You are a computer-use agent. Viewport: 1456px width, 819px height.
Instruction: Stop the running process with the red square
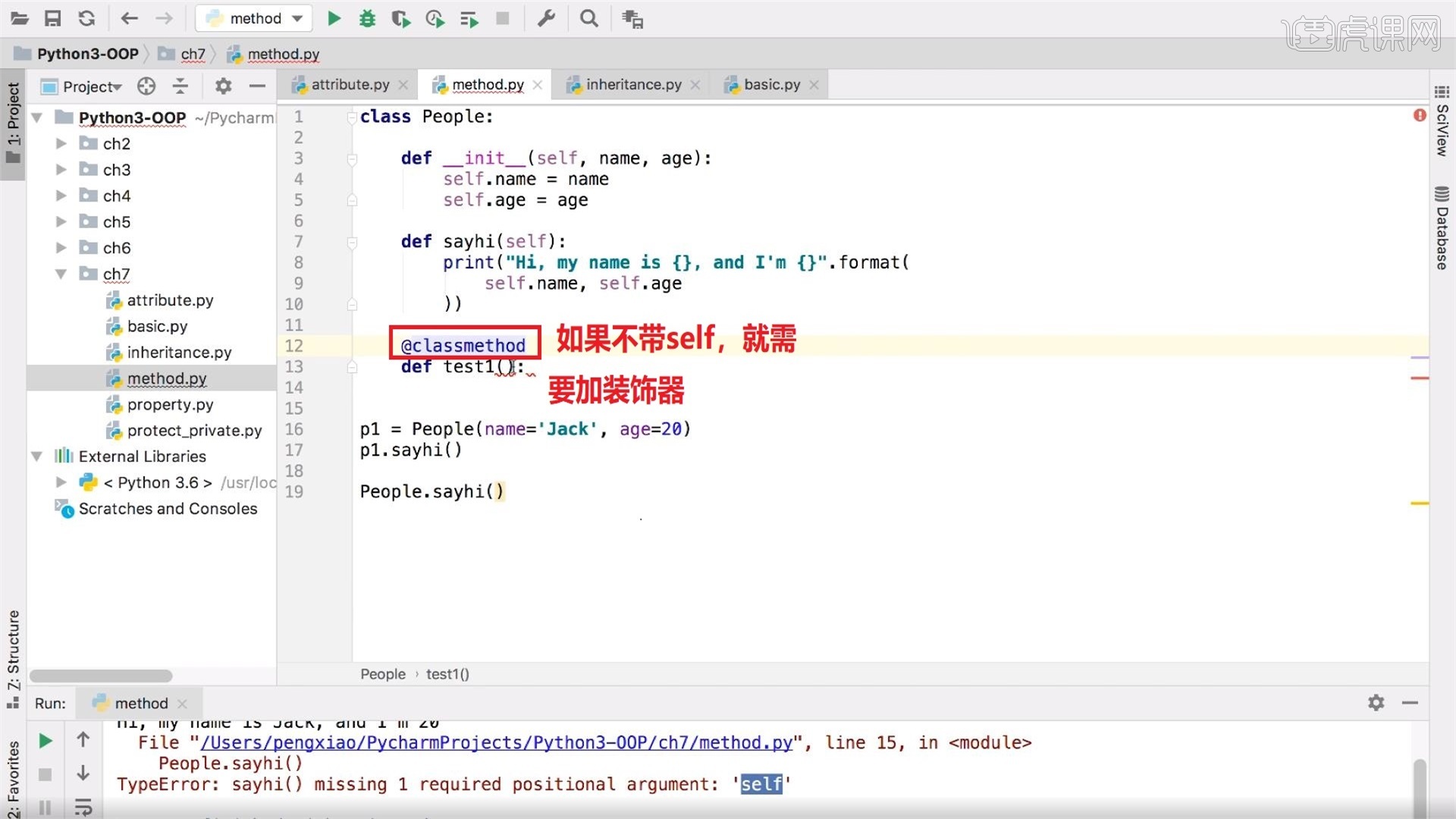(45, 773)
